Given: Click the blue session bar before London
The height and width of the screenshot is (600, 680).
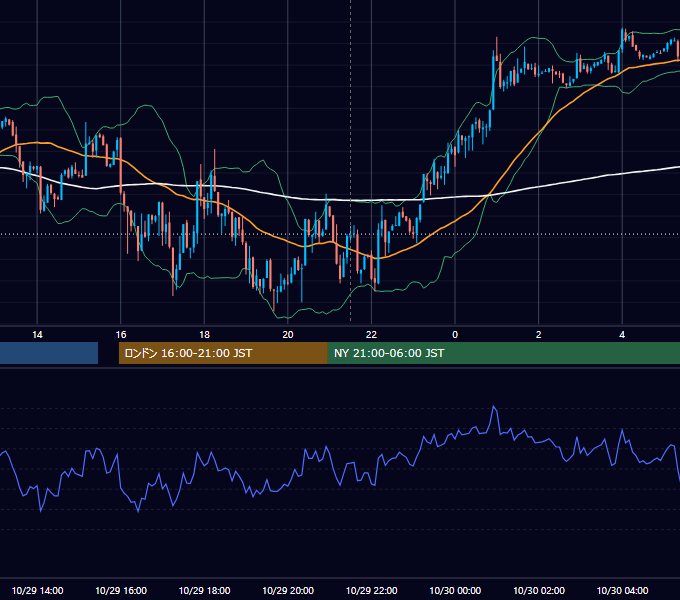Looking at the screenshot, I should [49, 353].
